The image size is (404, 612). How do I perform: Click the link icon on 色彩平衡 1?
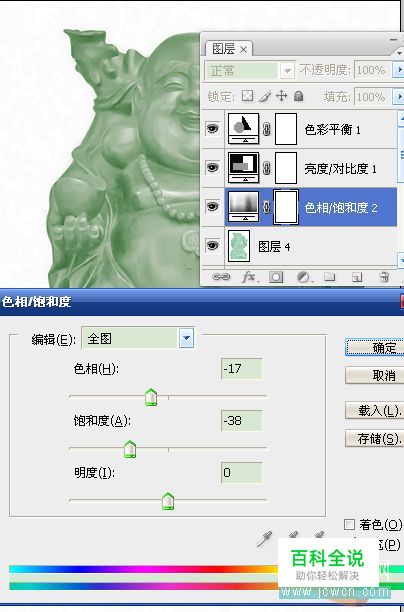coord(267,129)
